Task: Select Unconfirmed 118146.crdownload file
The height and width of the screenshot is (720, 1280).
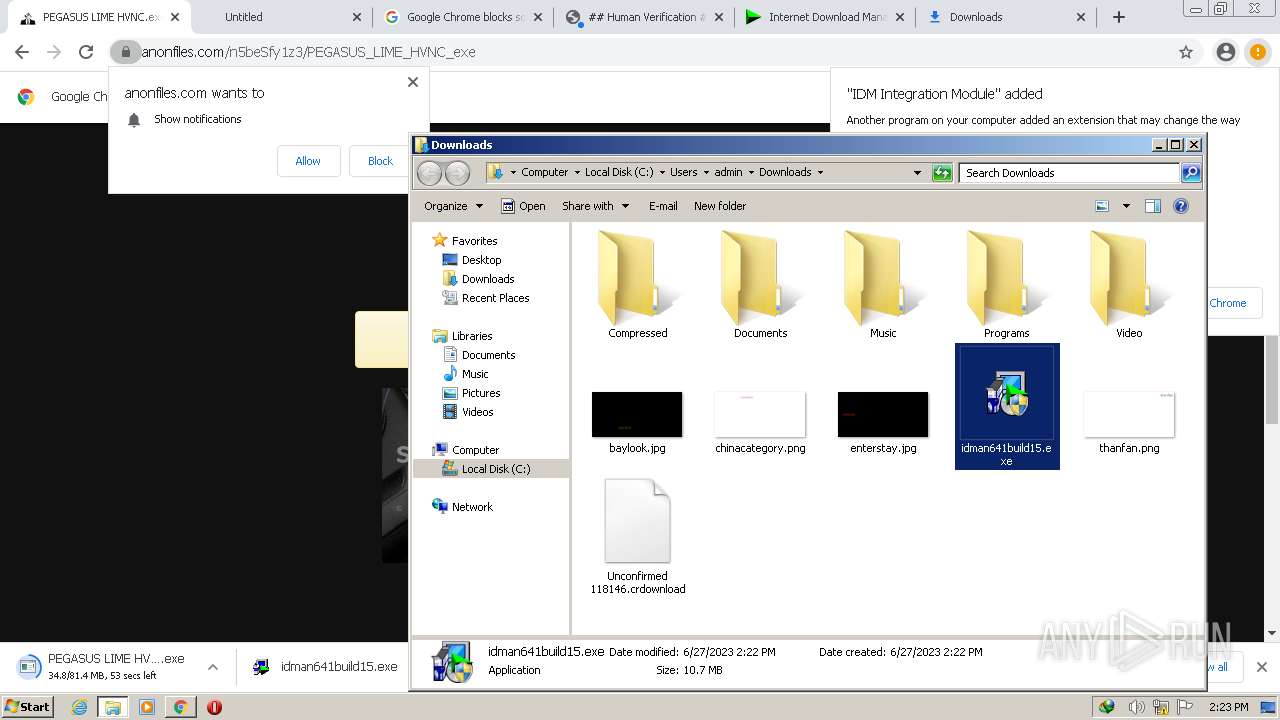Action: click(x=638, y=537)
